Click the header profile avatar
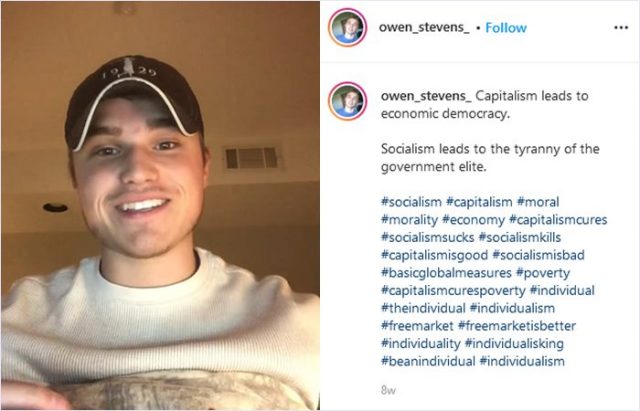 coord(348,27)
